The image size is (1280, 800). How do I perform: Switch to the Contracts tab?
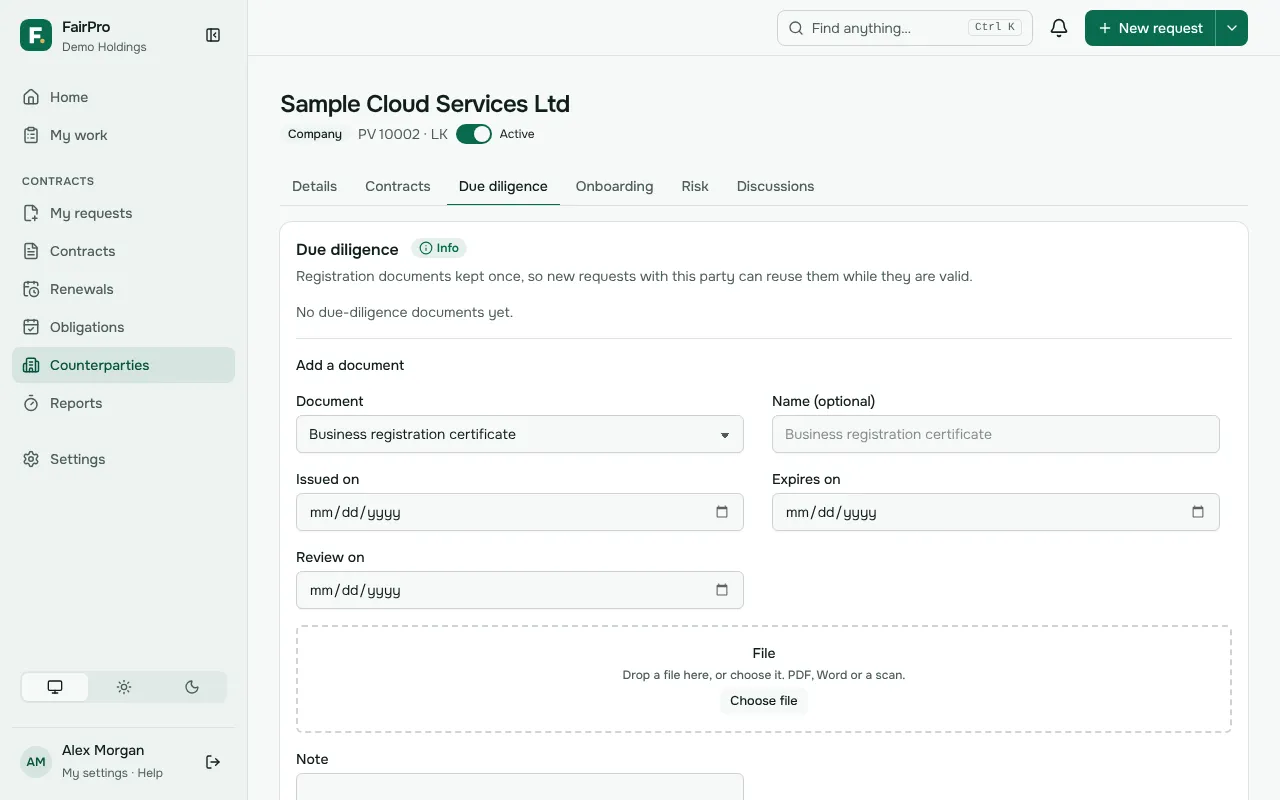coord(398,186)
